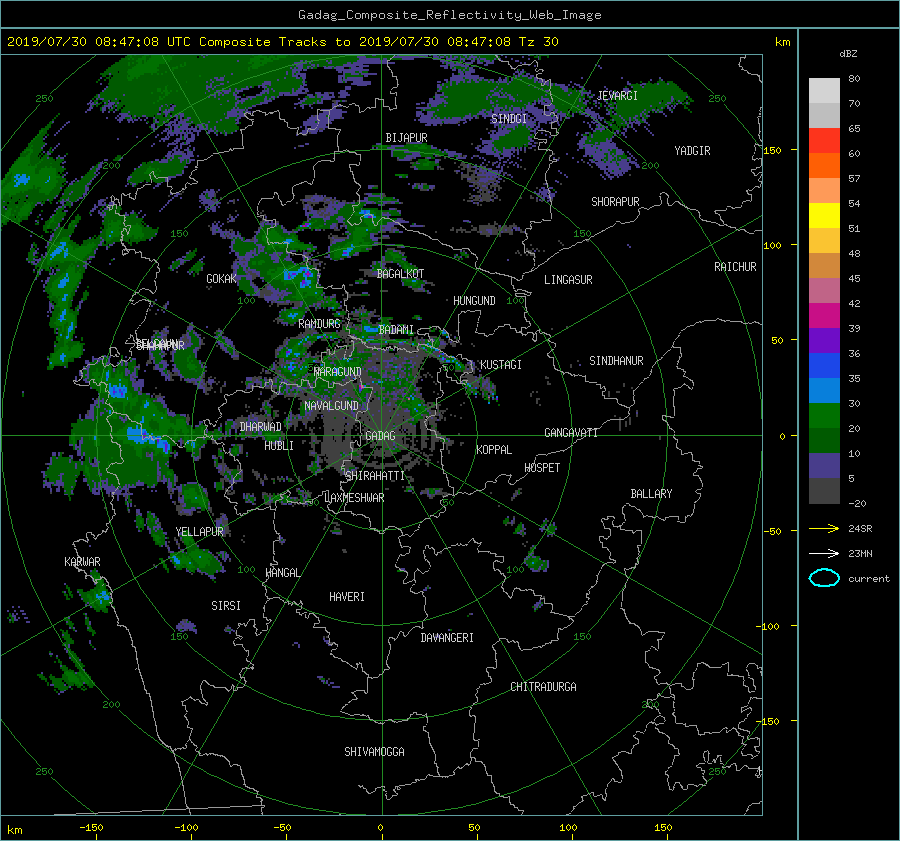Click the HUBLI city label
Image resolution: width=900 pixels, height=841 pixels.
(x=279, y=446)
